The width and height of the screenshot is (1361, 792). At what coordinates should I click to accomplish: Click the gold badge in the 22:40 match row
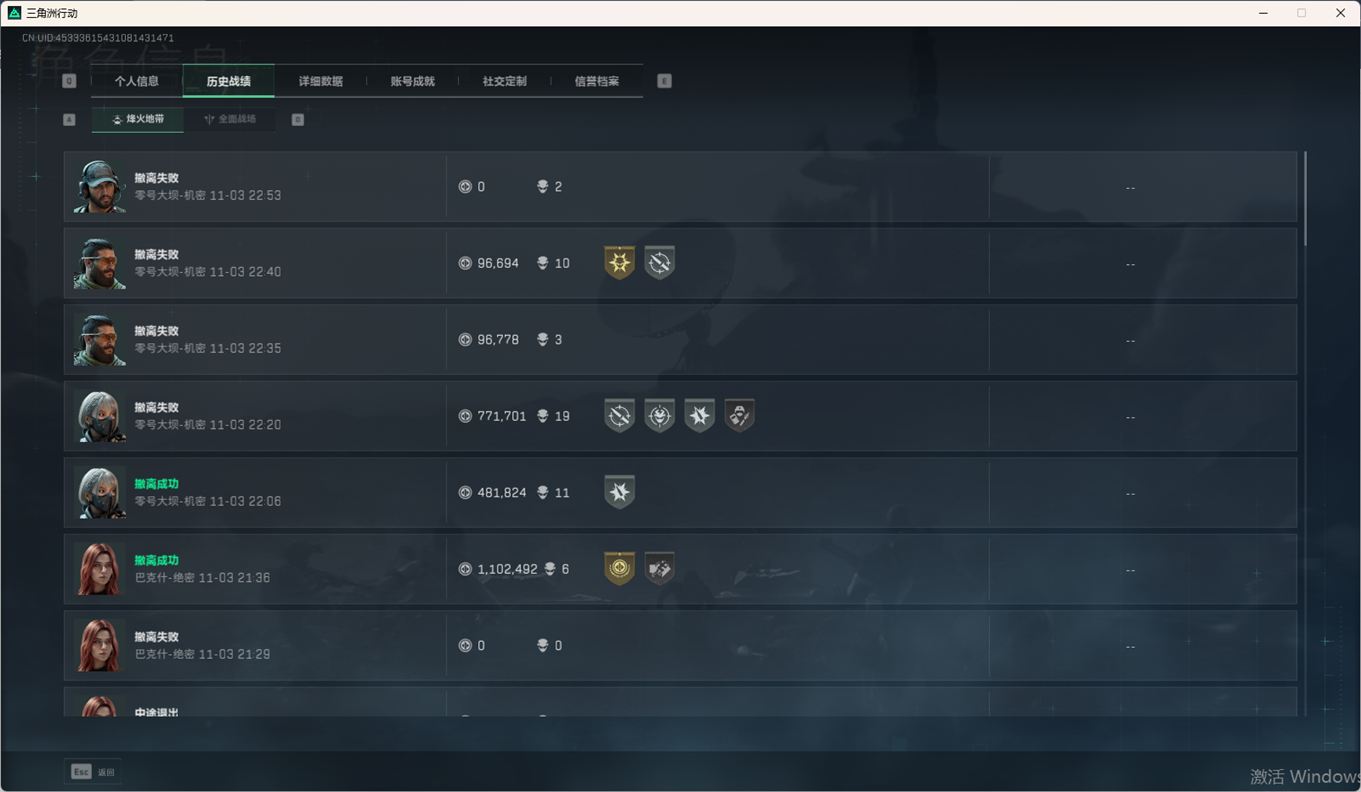tap(619, 263)
